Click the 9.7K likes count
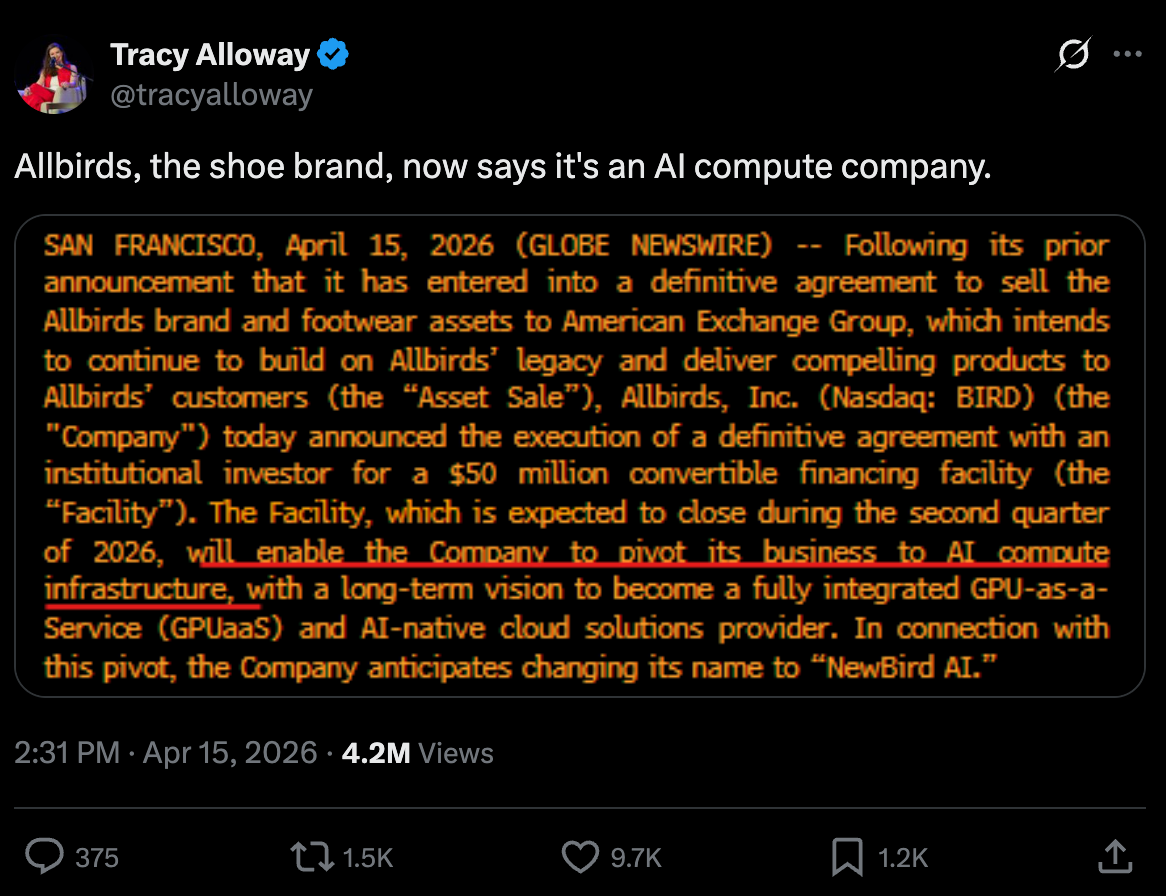The height and width of the screenshot is (896, 1166). coord(636,857)
